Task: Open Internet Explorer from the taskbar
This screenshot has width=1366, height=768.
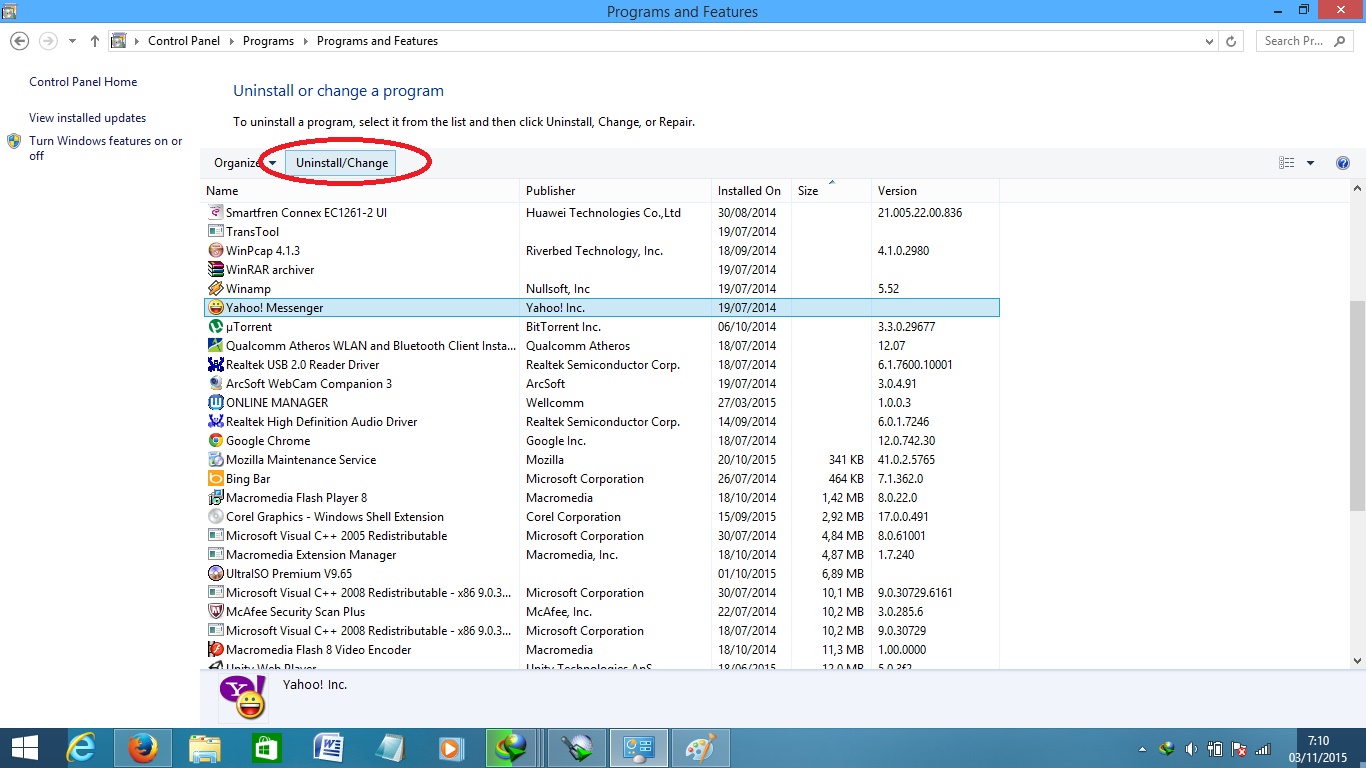Action: (x=82, y=747)
